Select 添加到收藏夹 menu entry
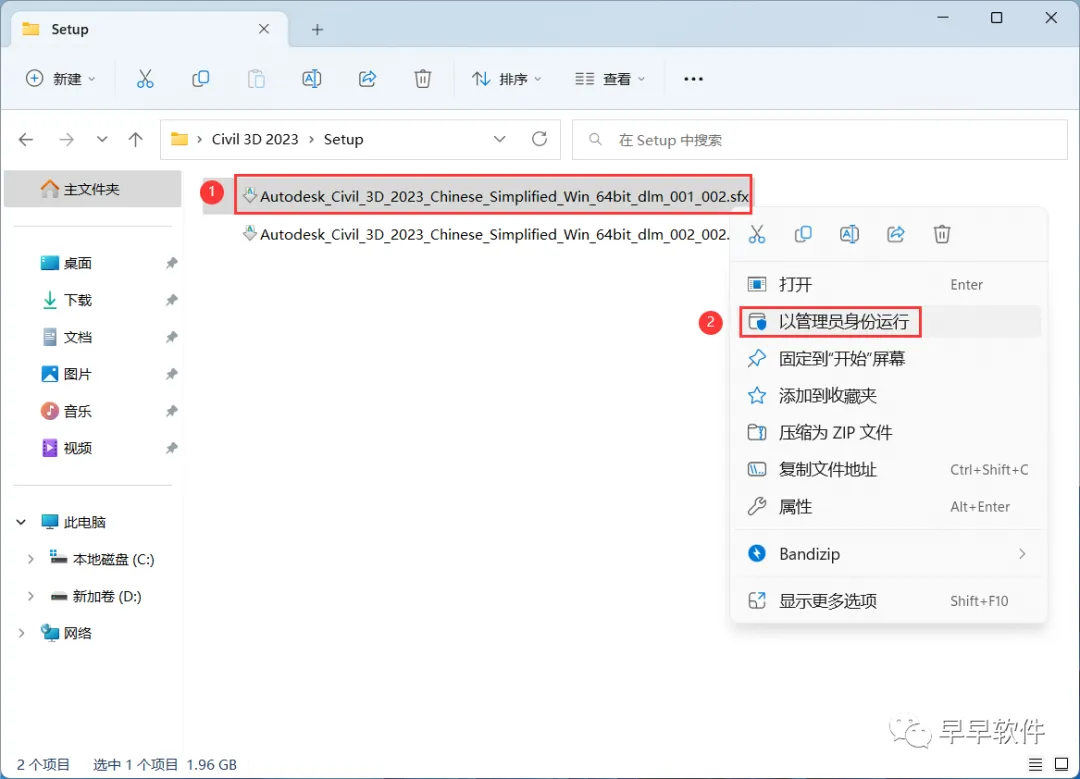This screenshot has width=1080, height=779. 889,396
